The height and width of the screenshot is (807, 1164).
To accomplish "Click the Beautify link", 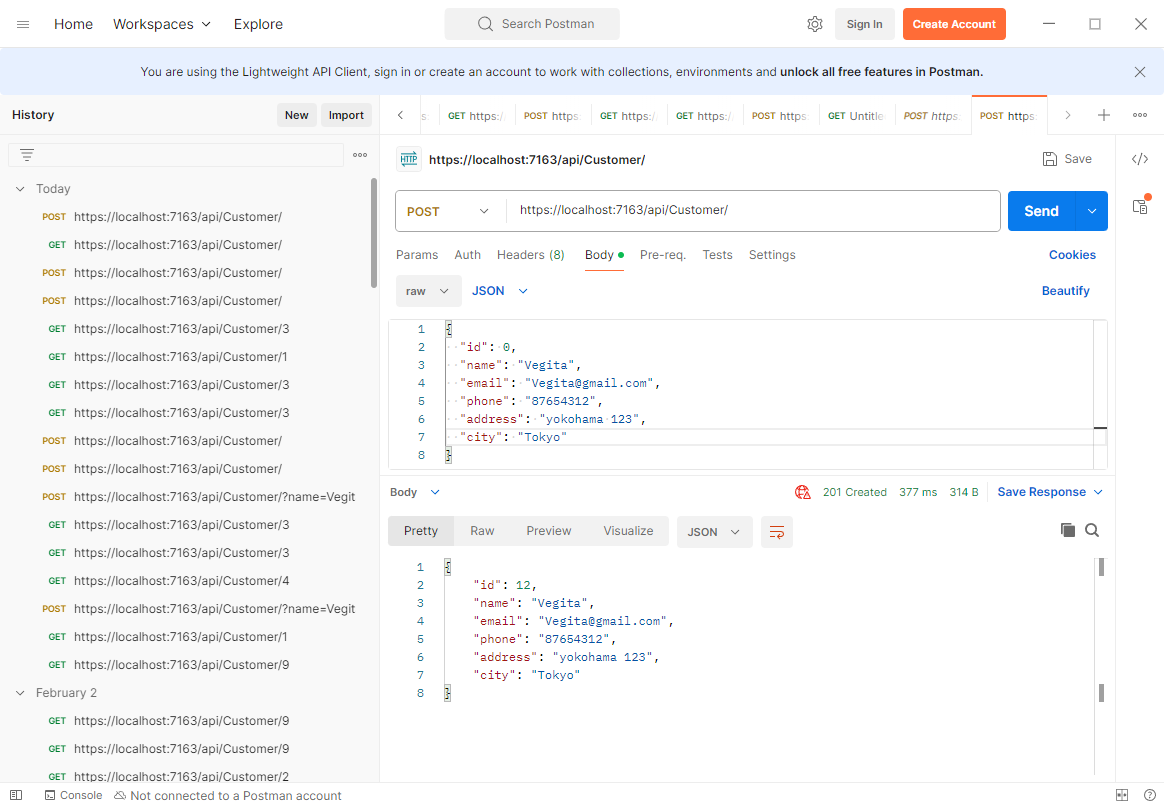I will click(x=1065, y=291).
